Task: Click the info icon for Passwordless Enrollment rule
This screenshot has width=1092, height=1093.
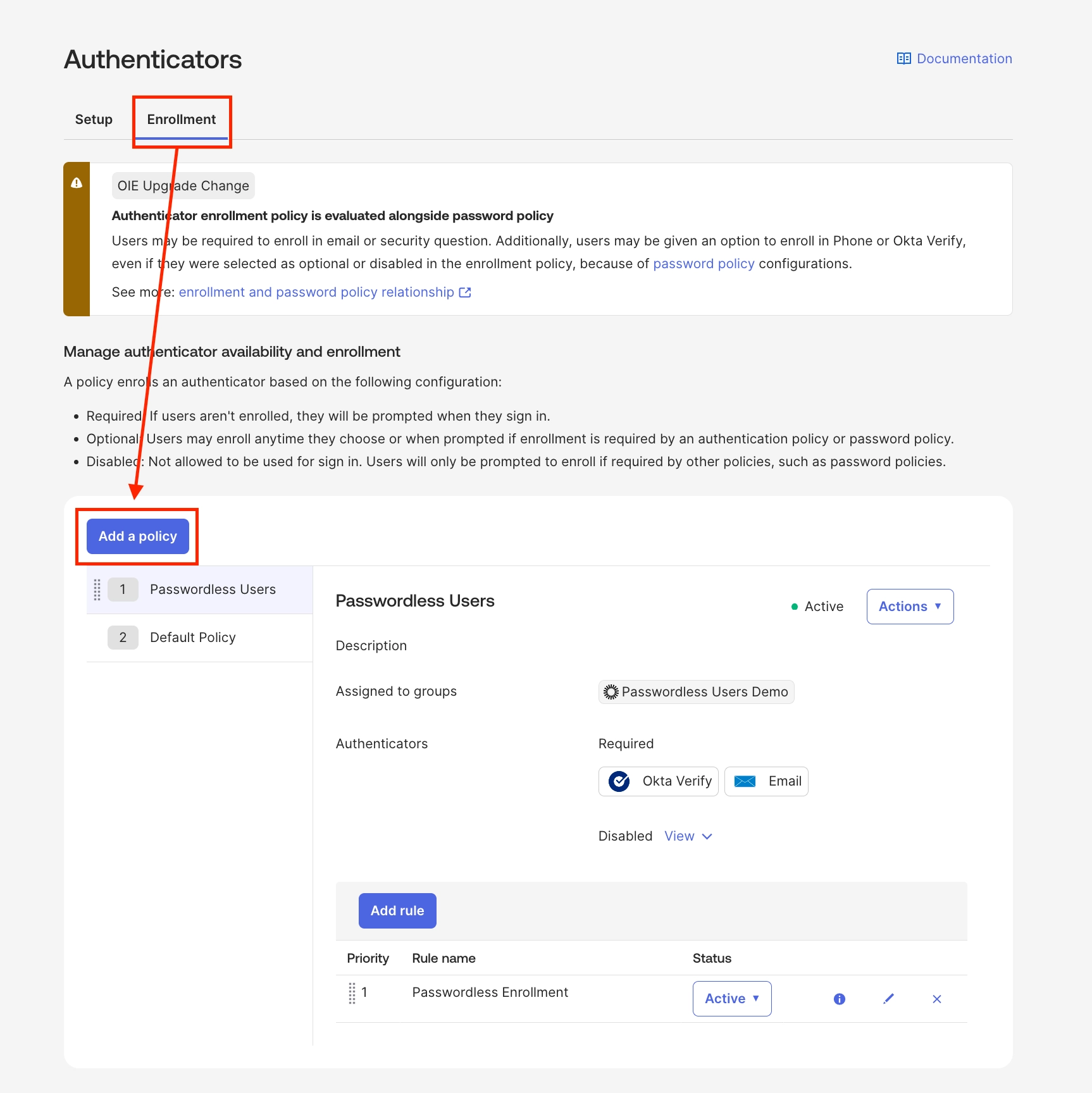Action: (840, 999)
